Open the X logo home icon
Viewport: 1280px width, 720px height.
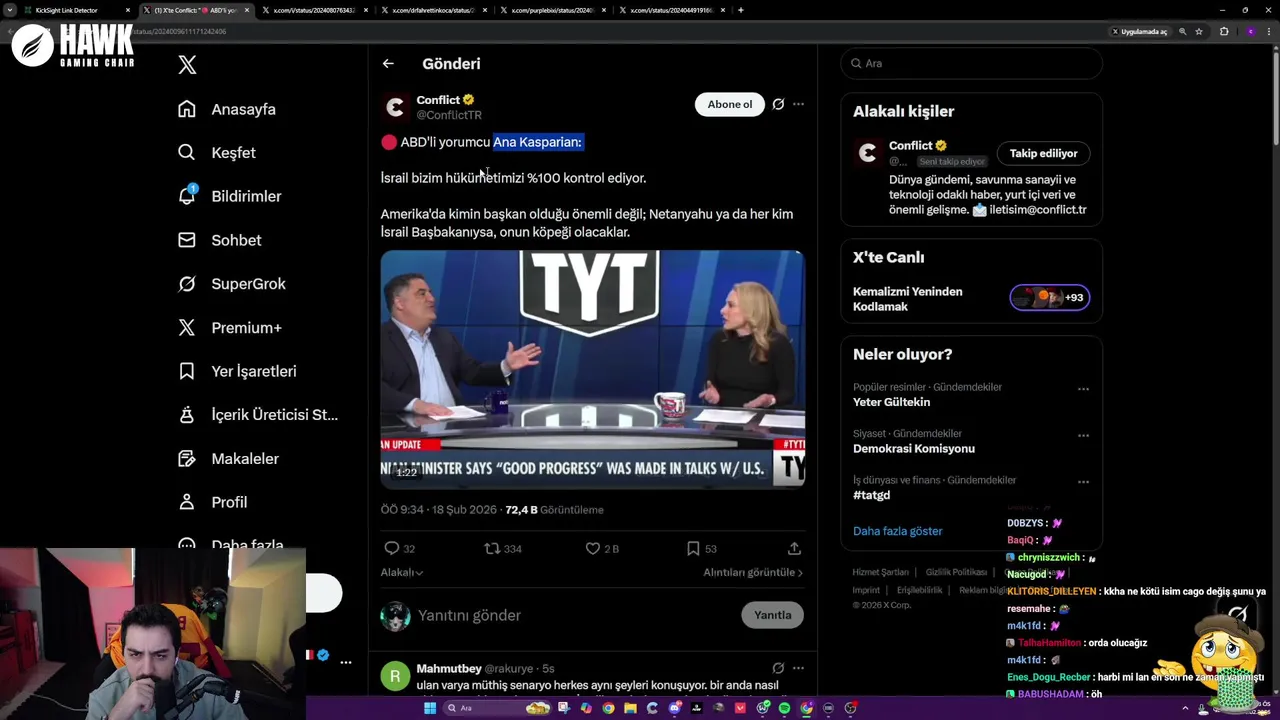coord(187,65)
